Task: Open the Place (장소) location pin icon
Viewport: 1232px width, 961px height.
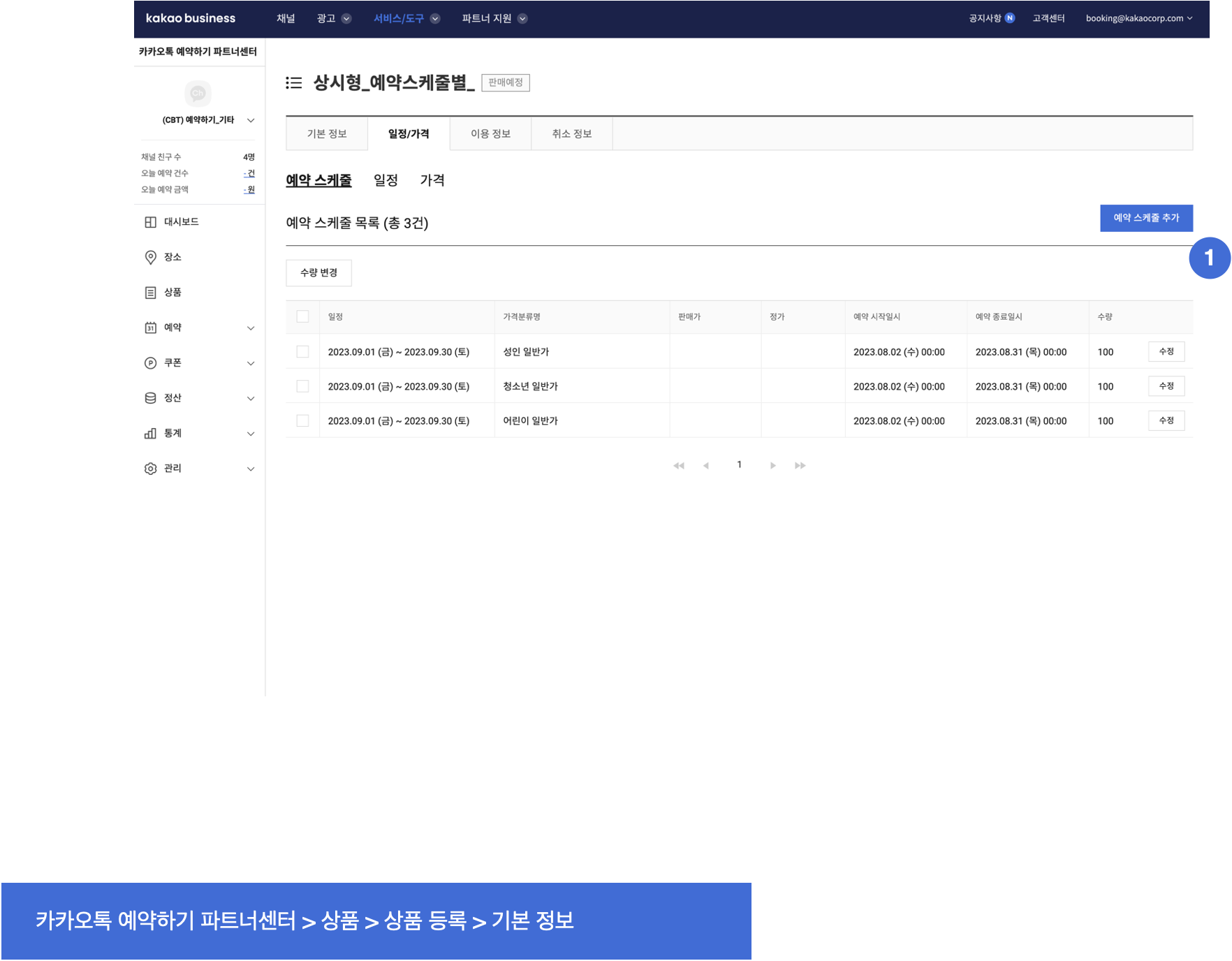Action: point(150,257)
